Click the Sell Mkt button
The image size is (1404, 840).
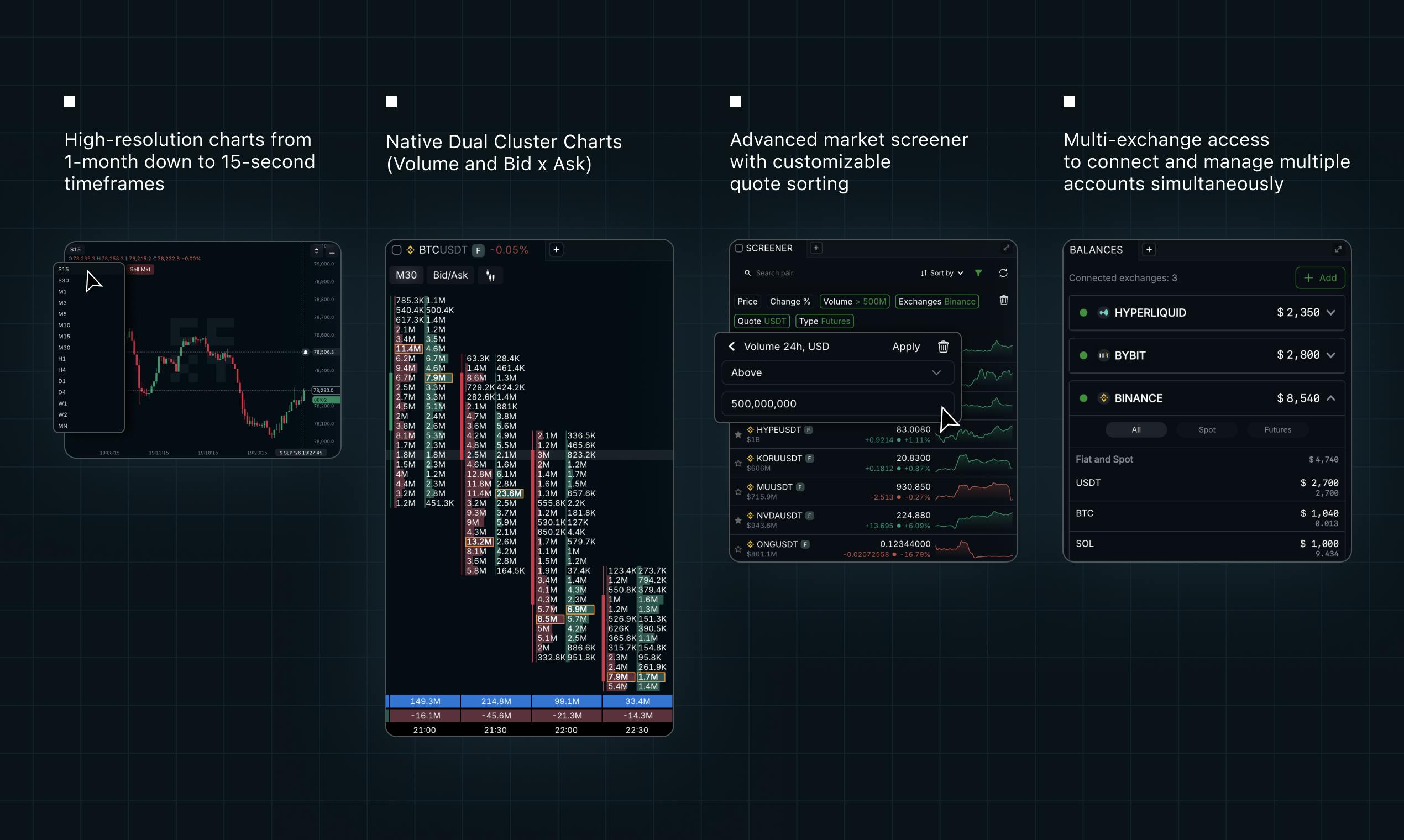click(140, 270)
